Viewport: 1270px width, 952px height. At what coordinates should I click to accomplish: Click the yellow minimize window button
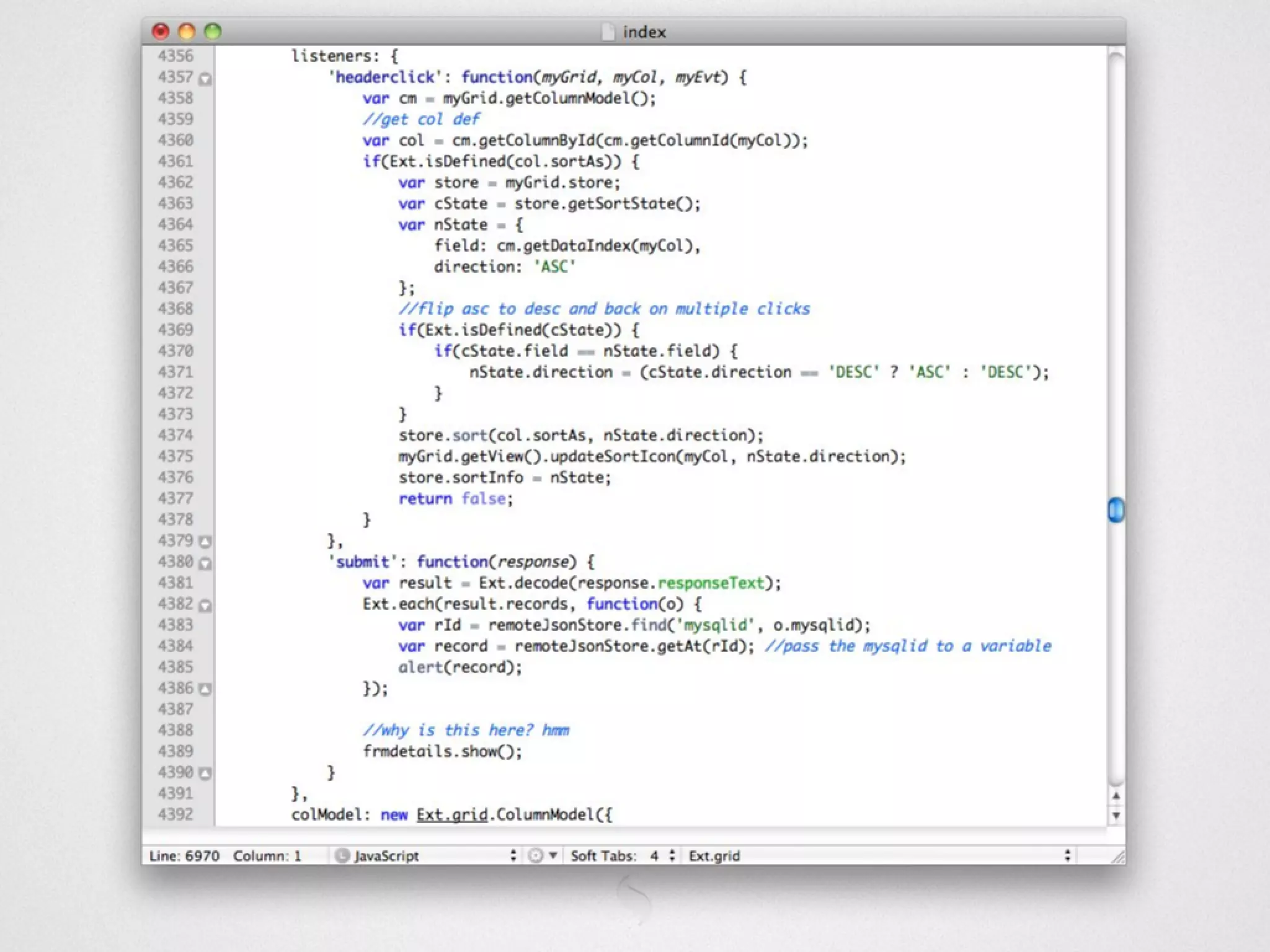[187, 31]
